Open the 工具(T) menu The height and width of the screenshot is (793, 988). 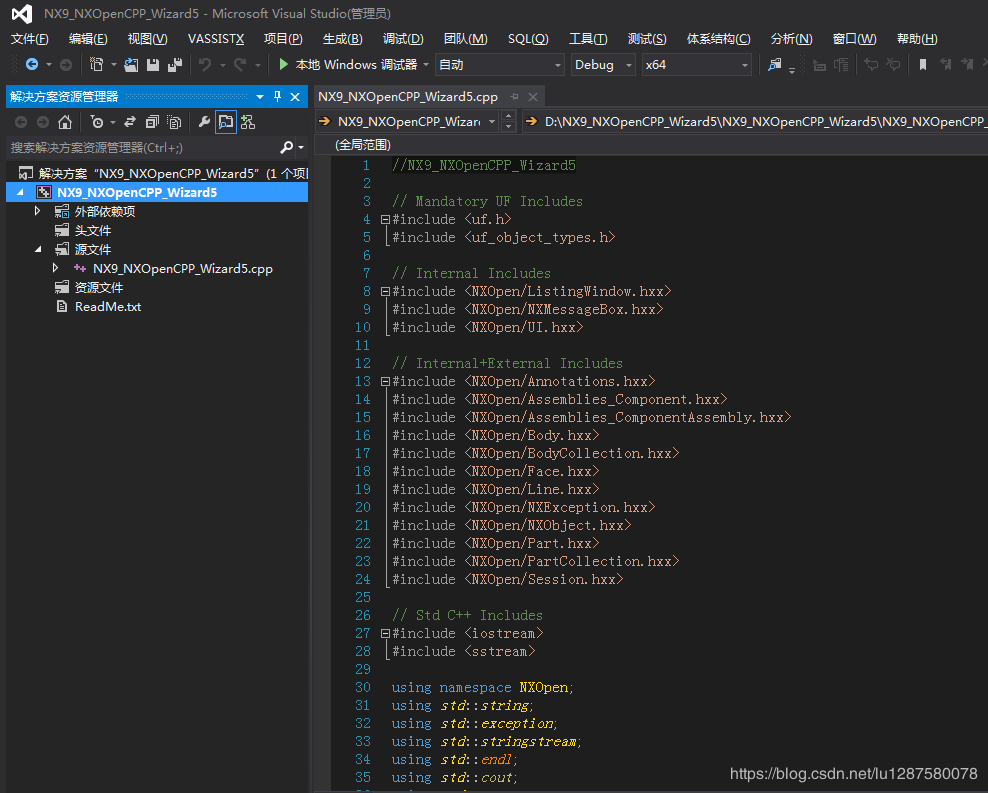[589, 39]
